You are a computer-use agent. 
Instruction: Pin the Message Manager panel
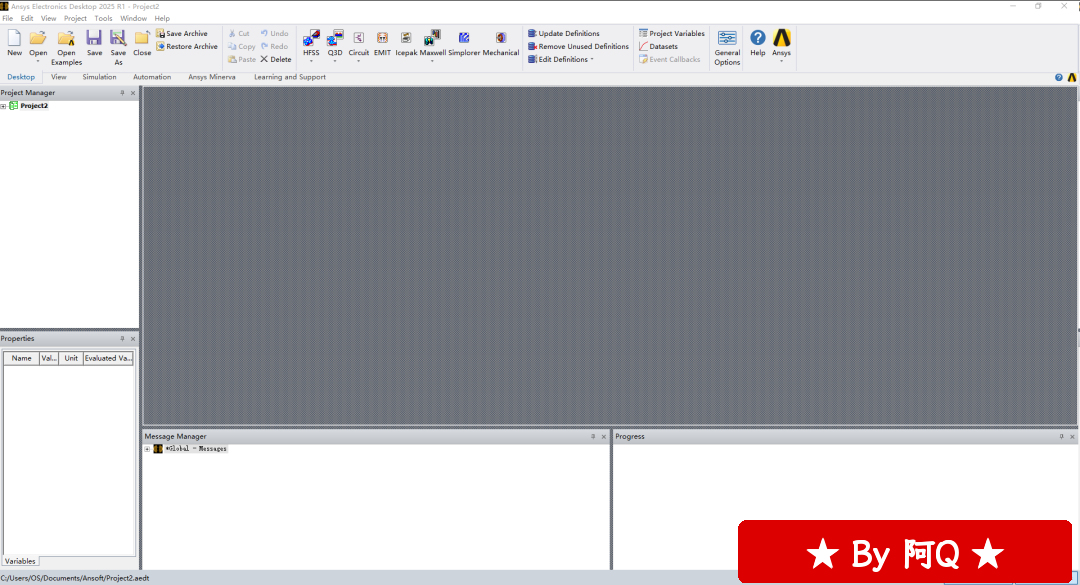593,437
